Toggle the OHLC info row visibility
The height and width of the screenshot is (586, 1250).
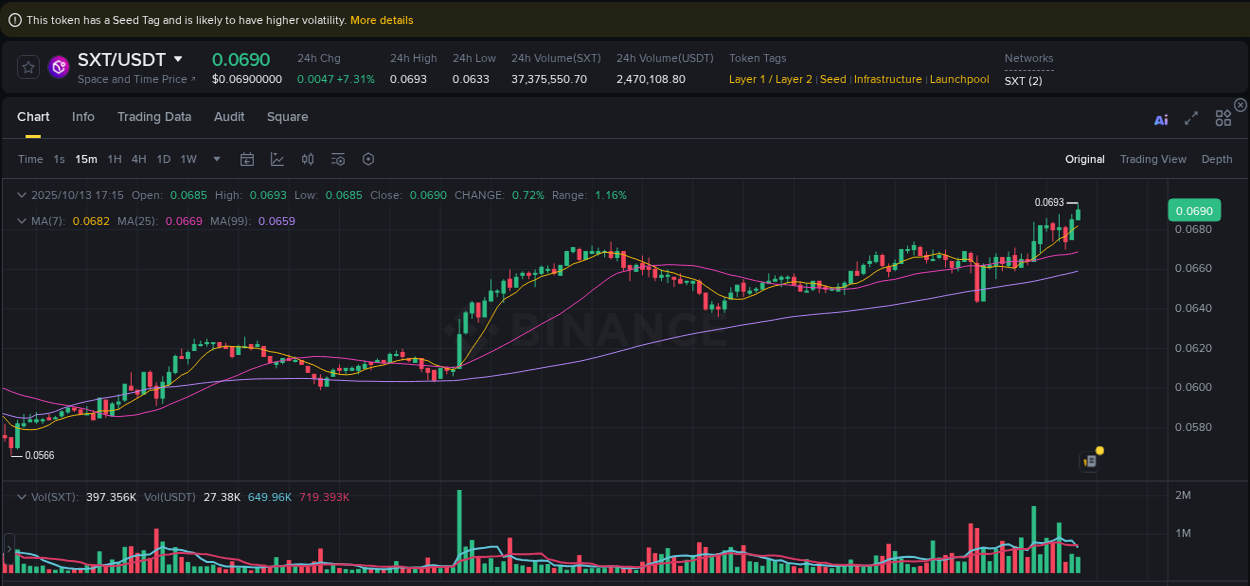point(22,195)
